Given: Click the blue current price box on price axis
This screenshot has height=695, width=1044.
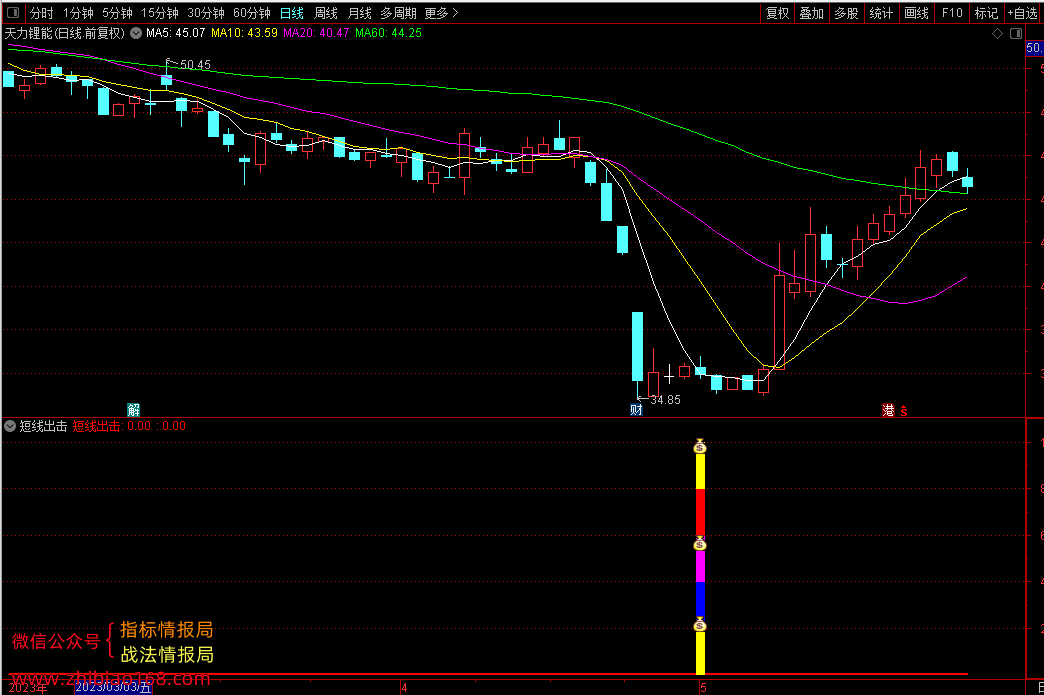Looking at the screenshot, I should (x=1035, y=48).
